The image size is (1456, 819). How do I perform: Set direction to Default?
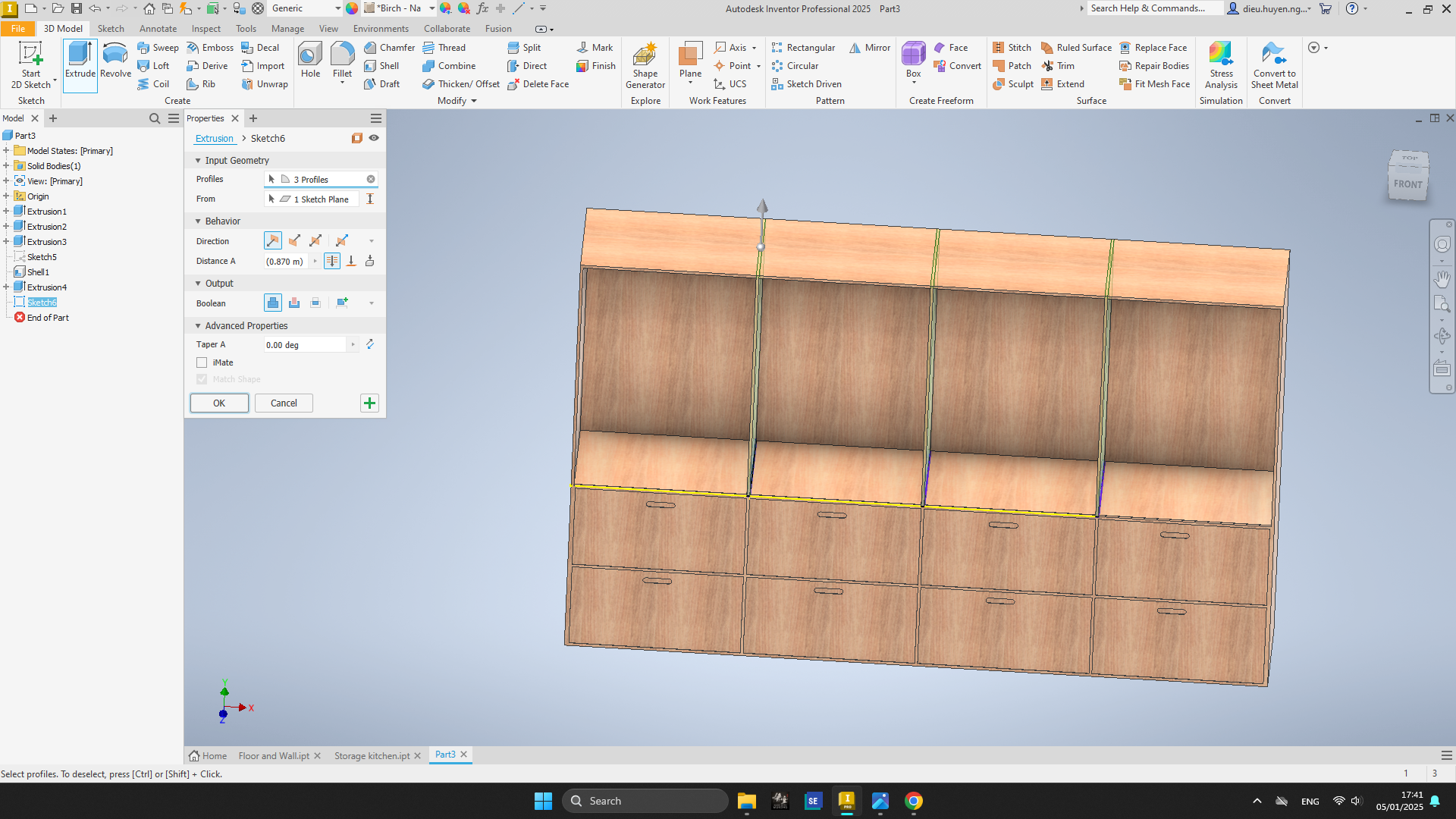pyautogui.click(x=272, y=240)
